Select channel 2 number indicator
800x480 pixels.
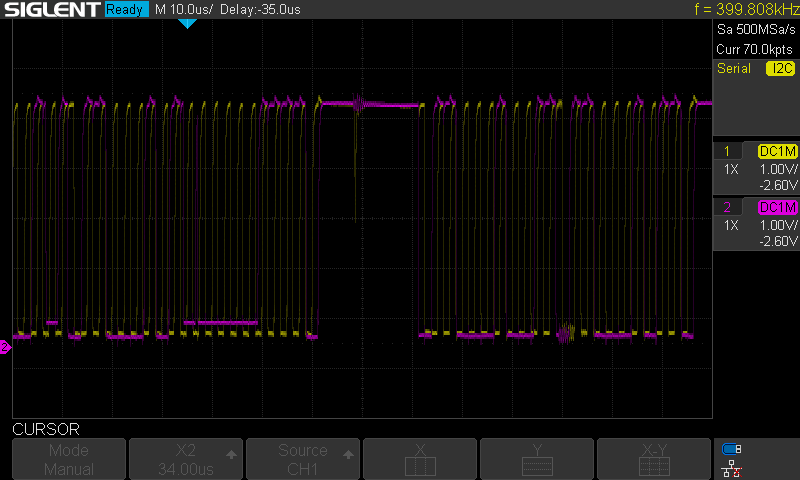[727, 207]
